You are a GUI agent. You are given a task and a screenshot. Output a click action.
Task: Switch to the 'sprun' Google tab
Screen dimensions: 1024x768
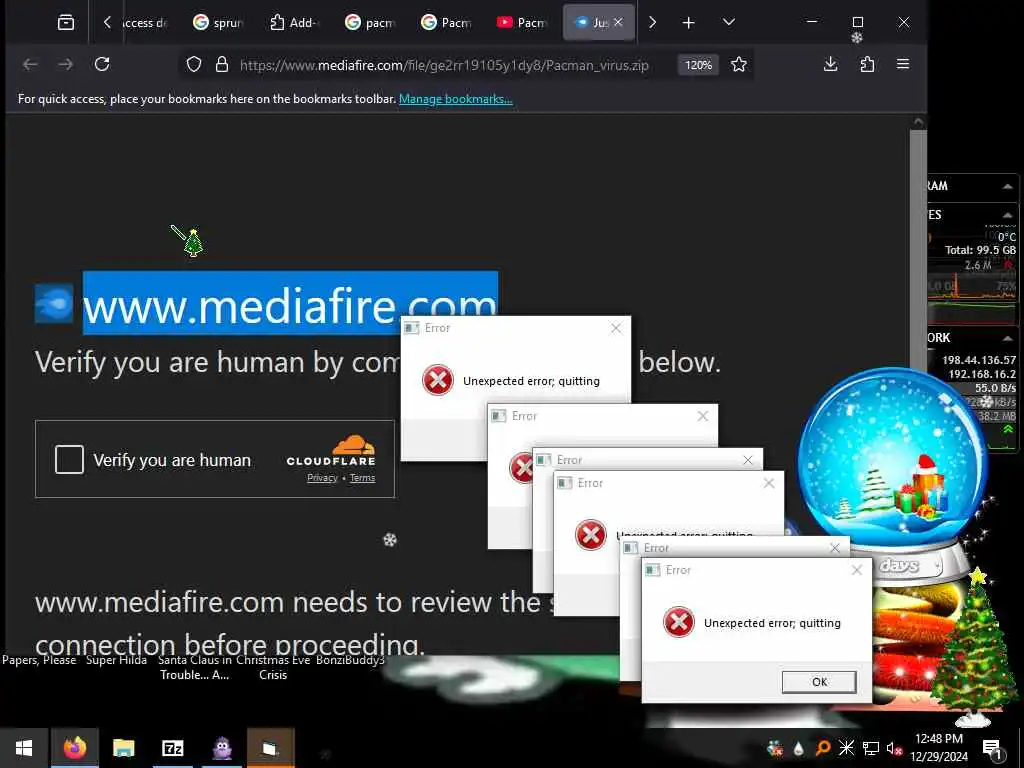pos(217,23)
